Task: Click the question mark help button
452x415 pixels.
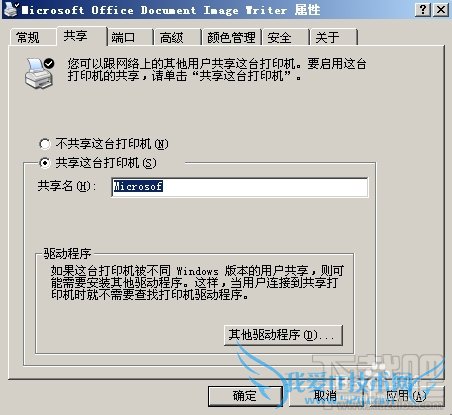Action: 423,9
